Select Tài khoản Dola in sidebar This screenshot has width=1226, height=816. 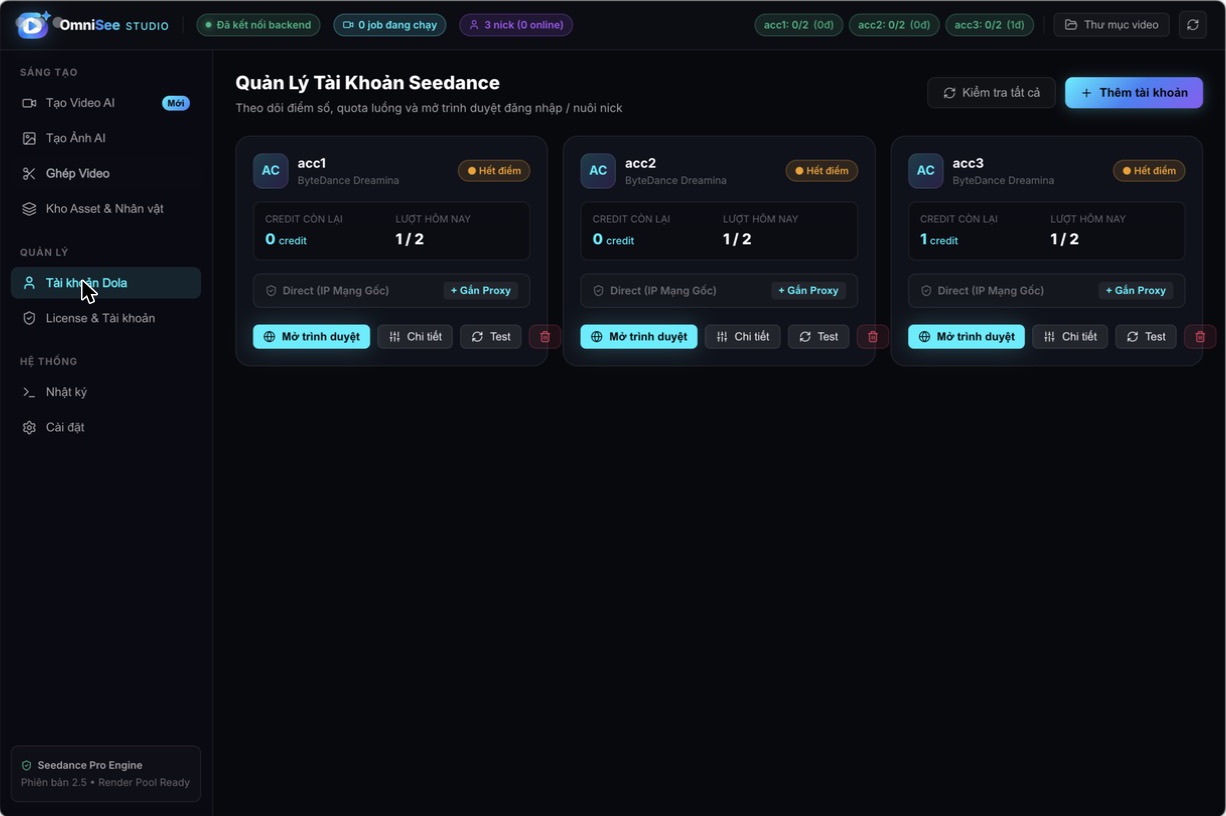106,283
